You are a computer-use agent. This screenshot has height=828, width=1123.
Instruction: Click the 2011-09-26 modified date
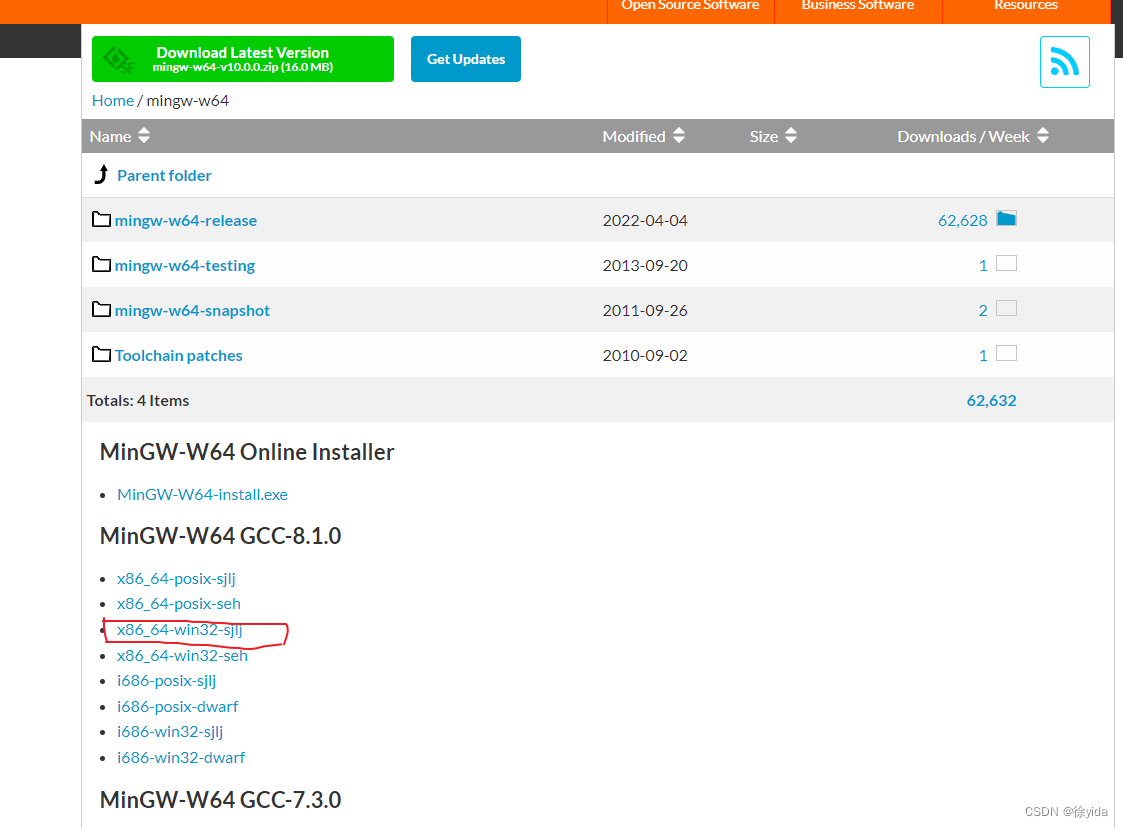click(x=645, y=311)
